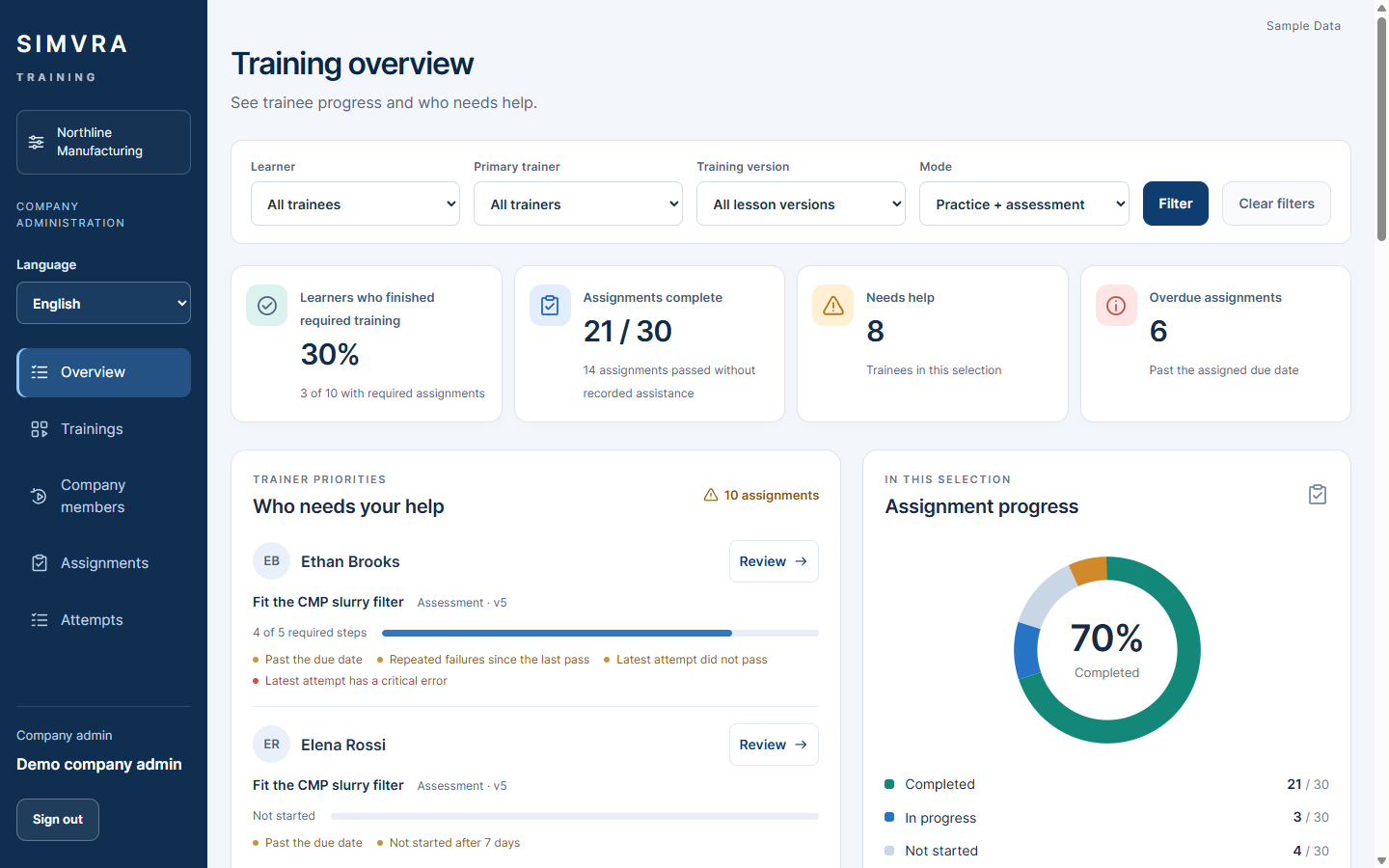
Task: Open the Primary trainer dropdown
Action: (x=579, y=203)
